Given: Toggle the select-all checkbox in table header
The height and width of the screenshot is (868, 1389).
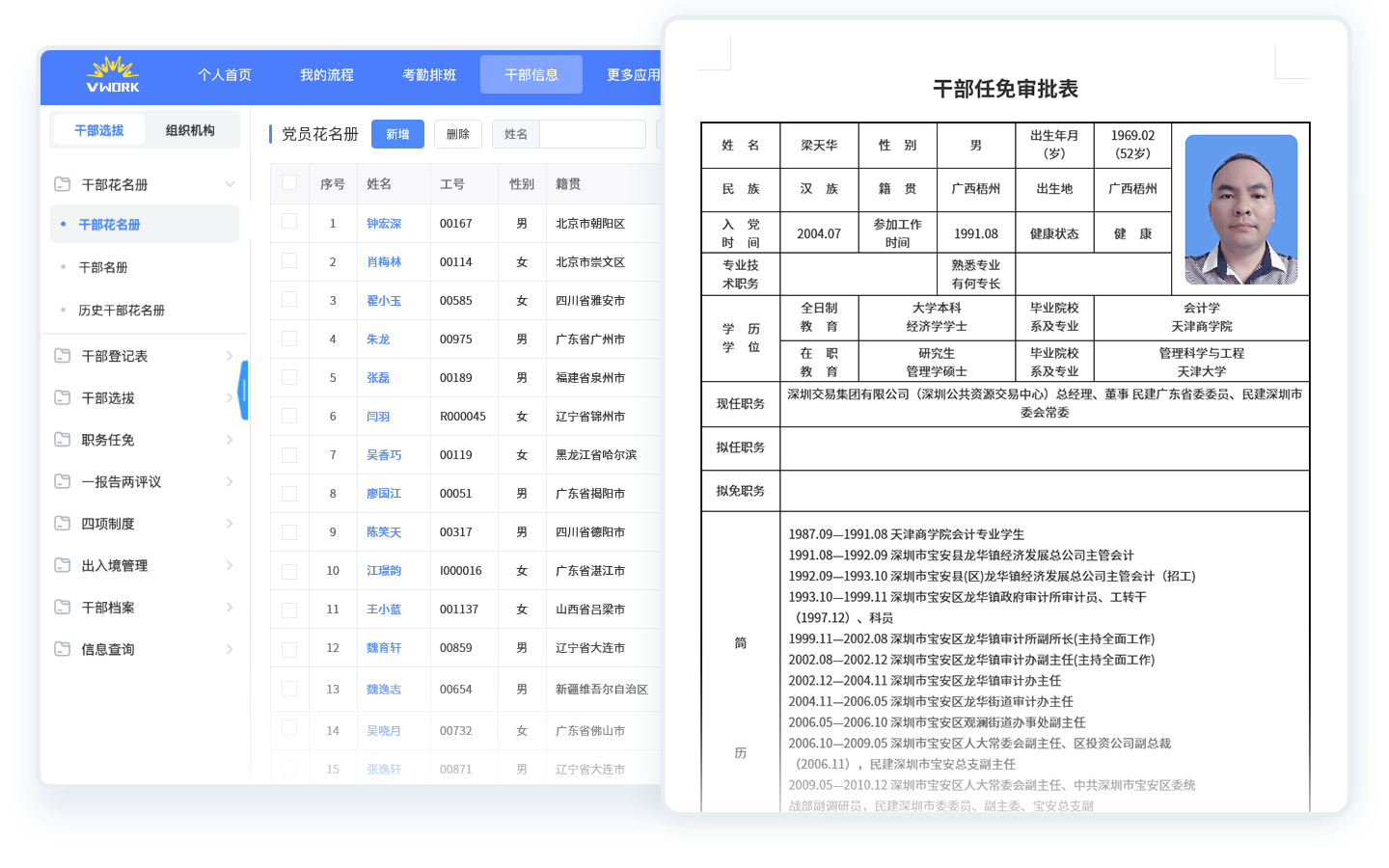Looking at the screenshot, I should pos(289,182).
